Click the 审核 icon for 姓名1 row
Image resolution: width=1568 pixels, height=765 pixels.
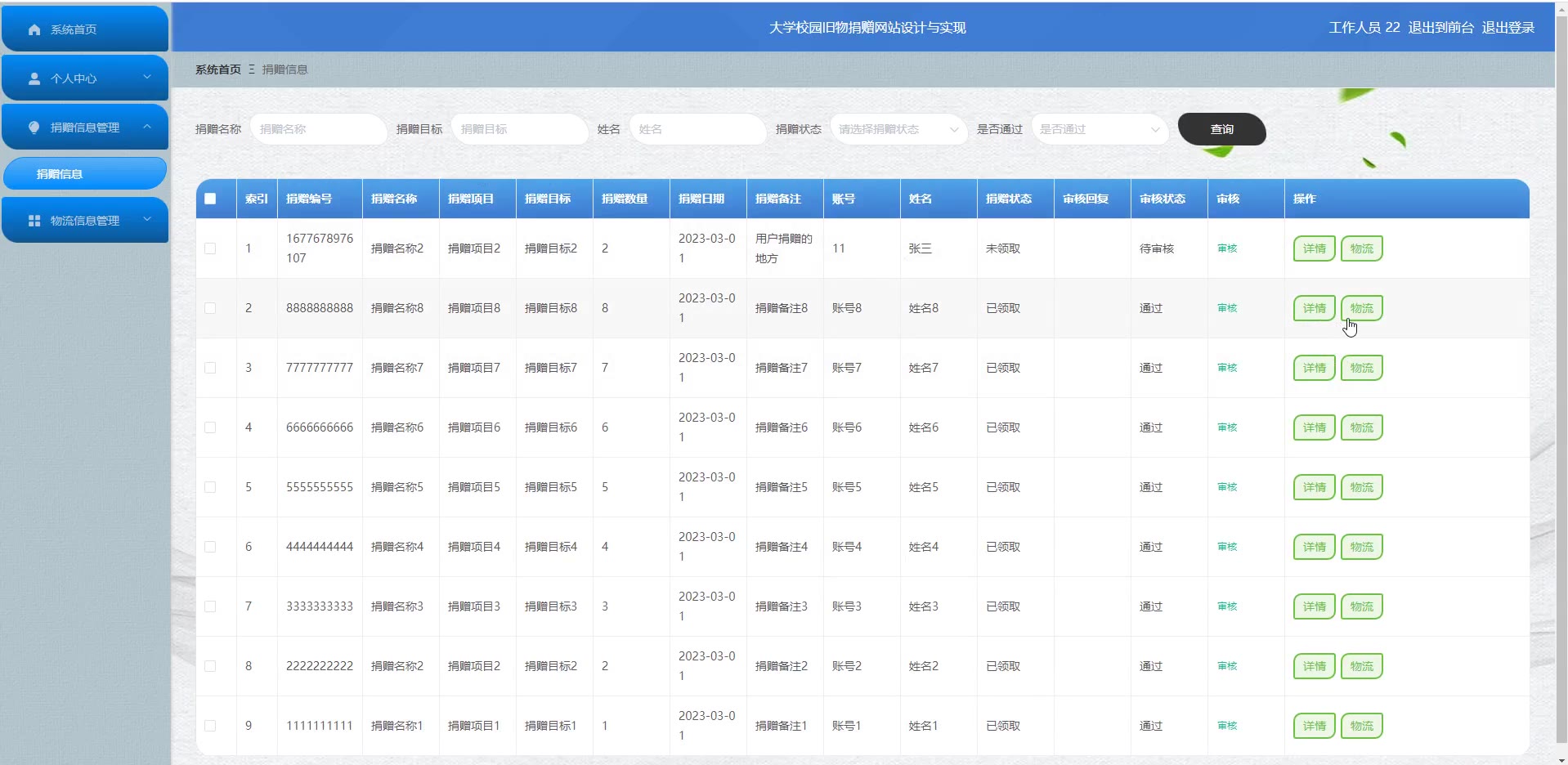tap(1227, 726)
